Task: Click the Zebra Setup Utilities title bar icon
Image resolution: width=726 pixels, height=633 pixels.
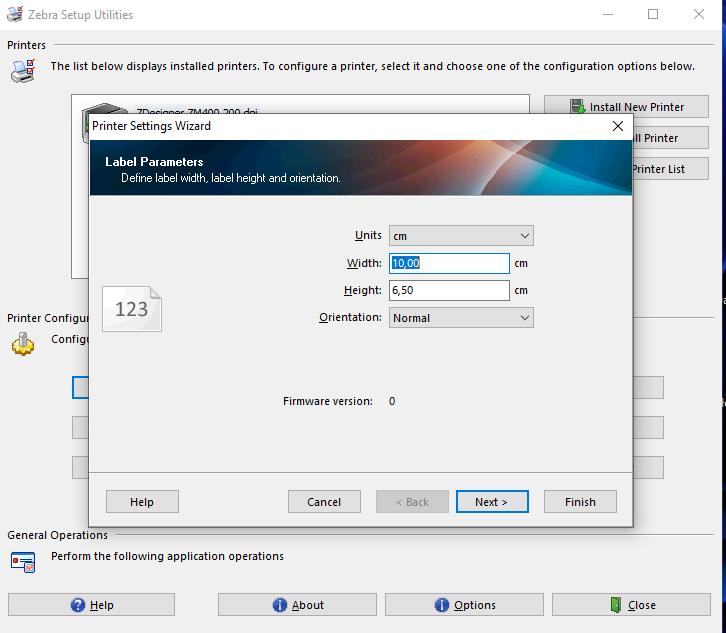Action: point(15,14)
